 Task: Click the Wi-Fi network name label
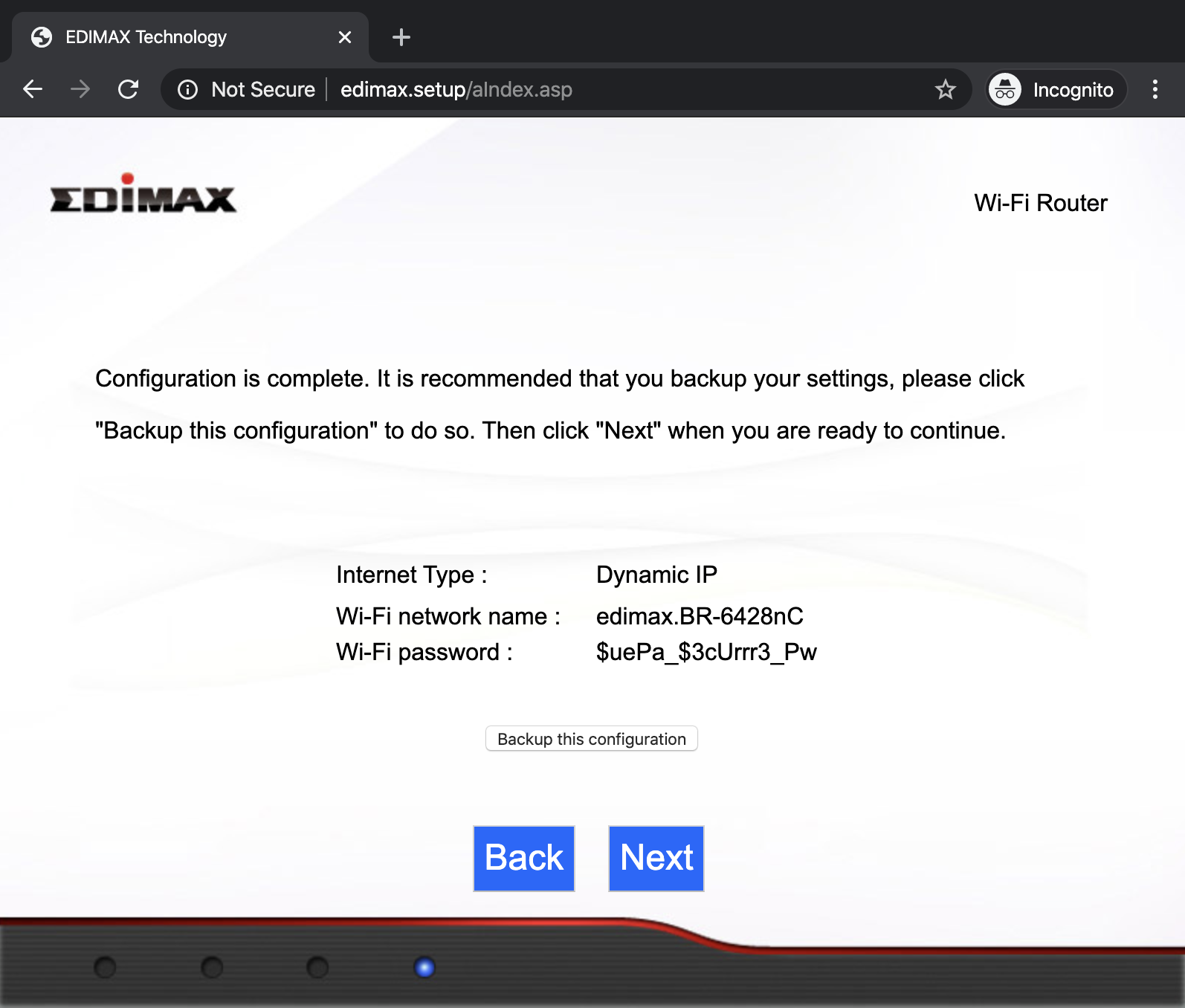point(448,616)
